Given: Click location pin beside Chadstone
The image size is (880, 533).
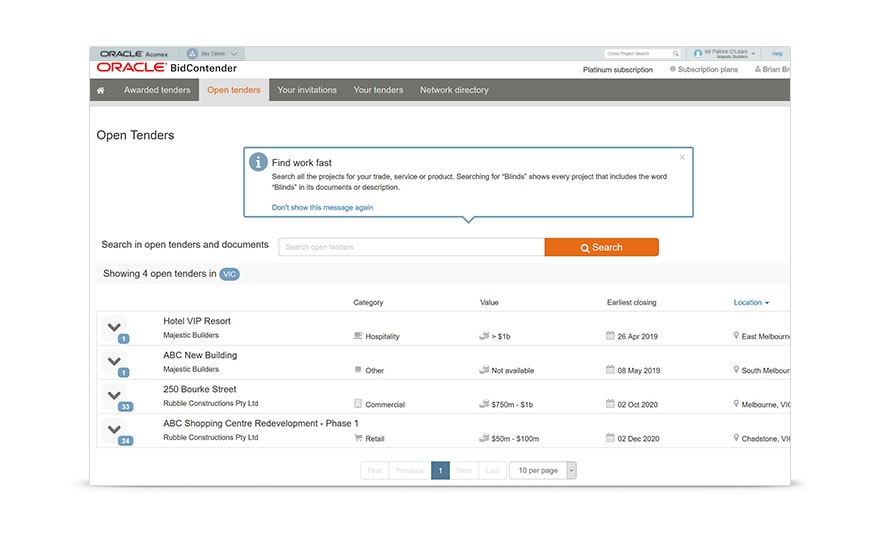Looking at the screenshot, I should 736,438.
